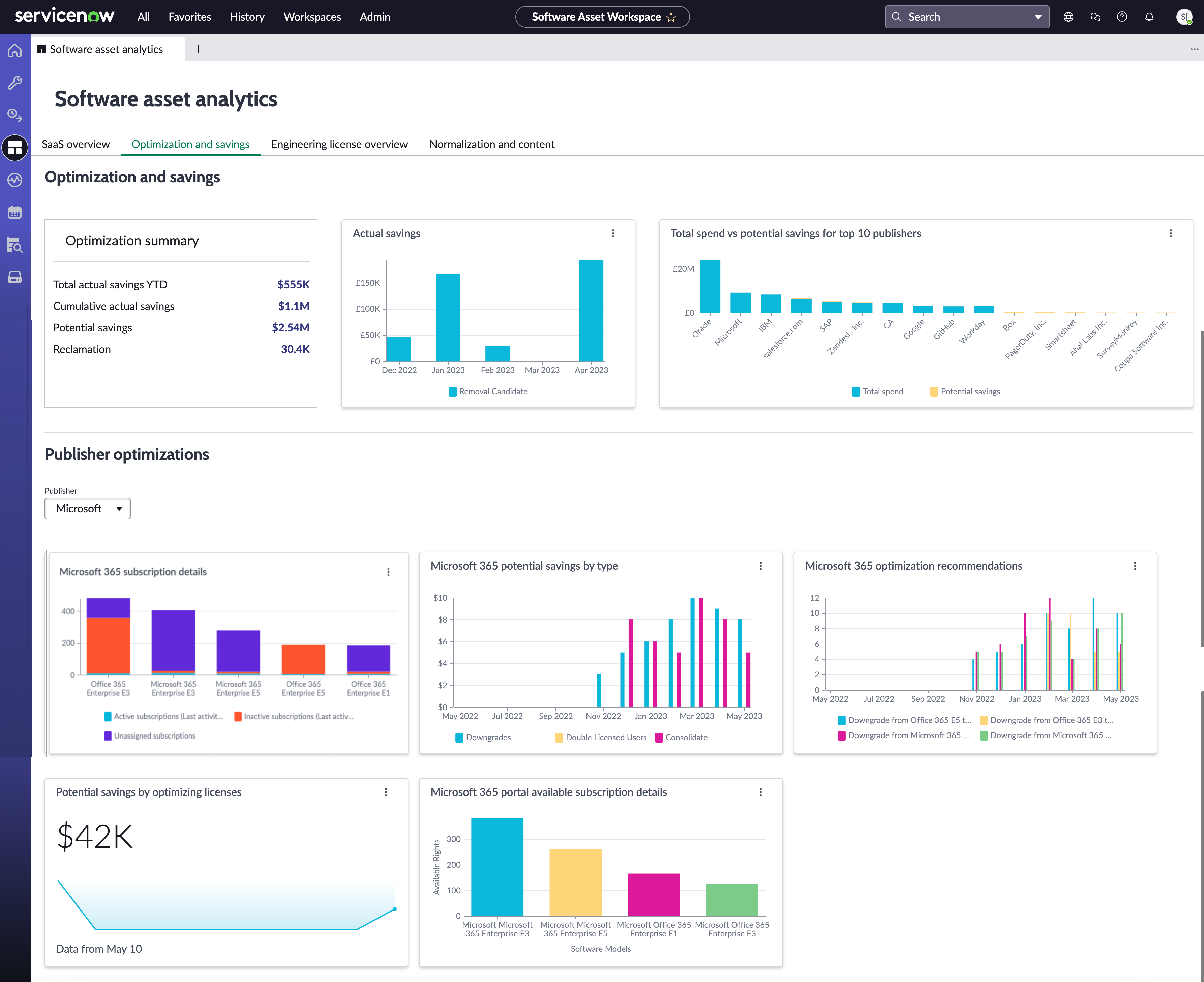Open the notifications bell

click(x=1149, y=17)
